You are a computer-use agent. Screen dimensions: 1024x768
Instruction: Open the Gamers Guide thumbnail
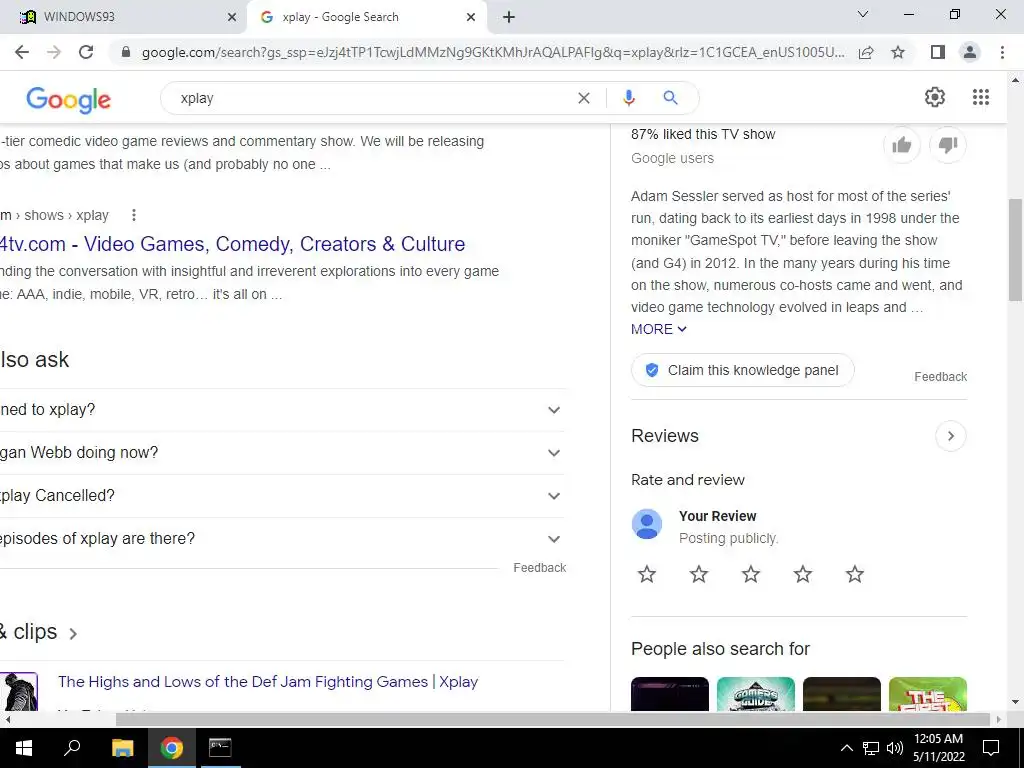coord(756,694)
